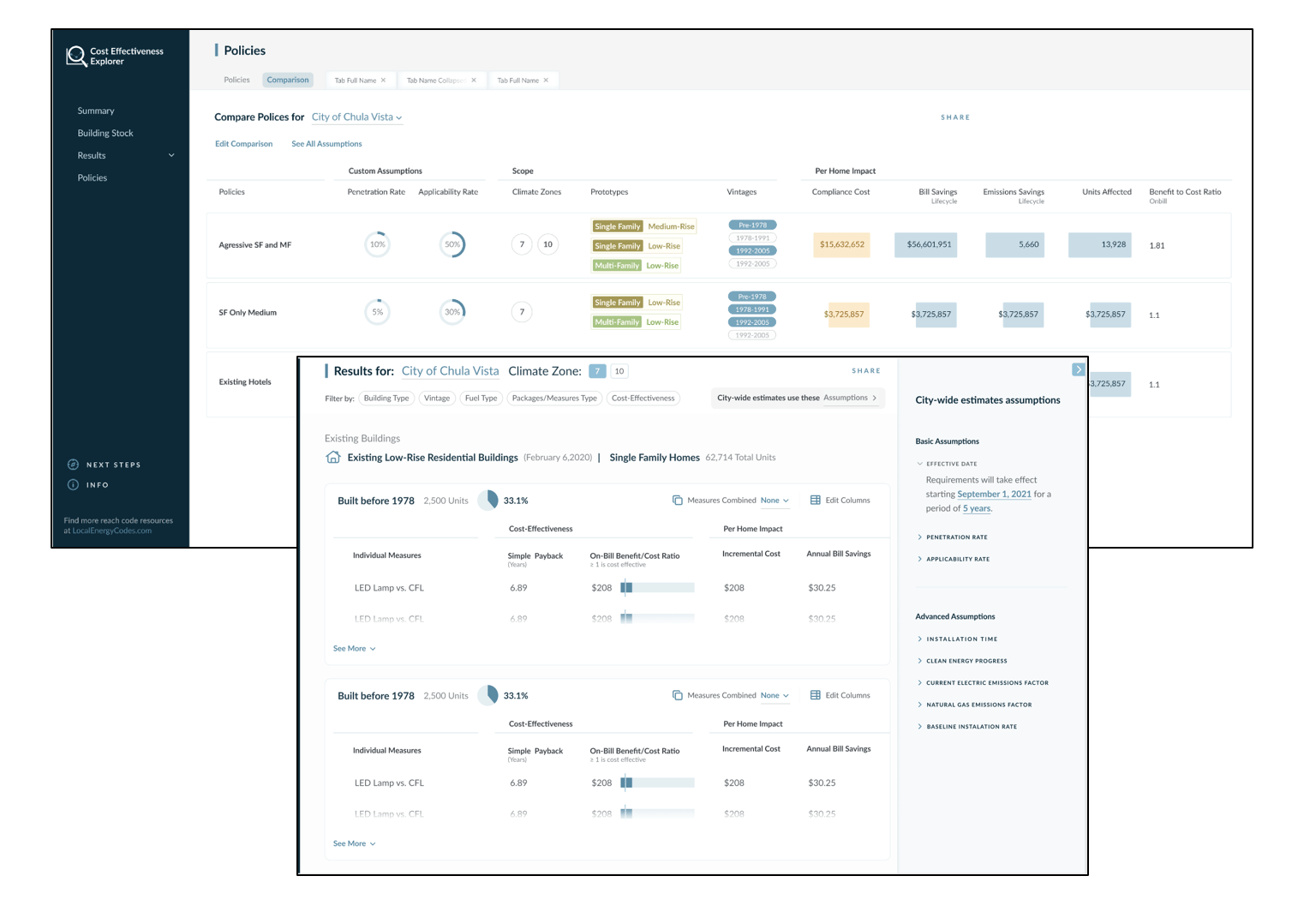This screenshot has width=1316, height=924.
Task: Toggle the Cost-Effectiveness filter chip
Action: [x=643, y=398]
